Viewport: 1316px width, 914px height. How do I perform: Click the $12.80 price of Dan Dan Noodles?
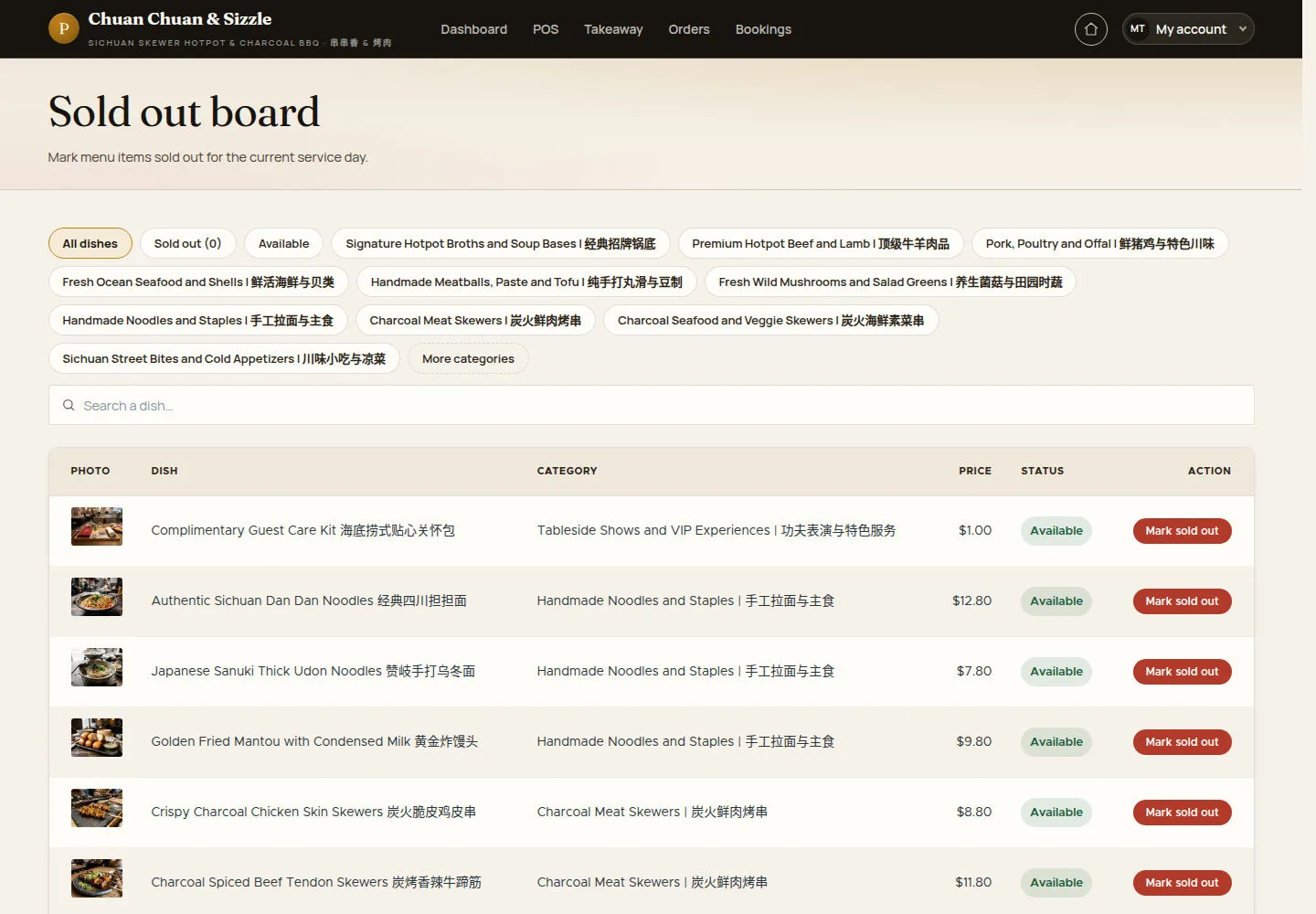[971, 600]
